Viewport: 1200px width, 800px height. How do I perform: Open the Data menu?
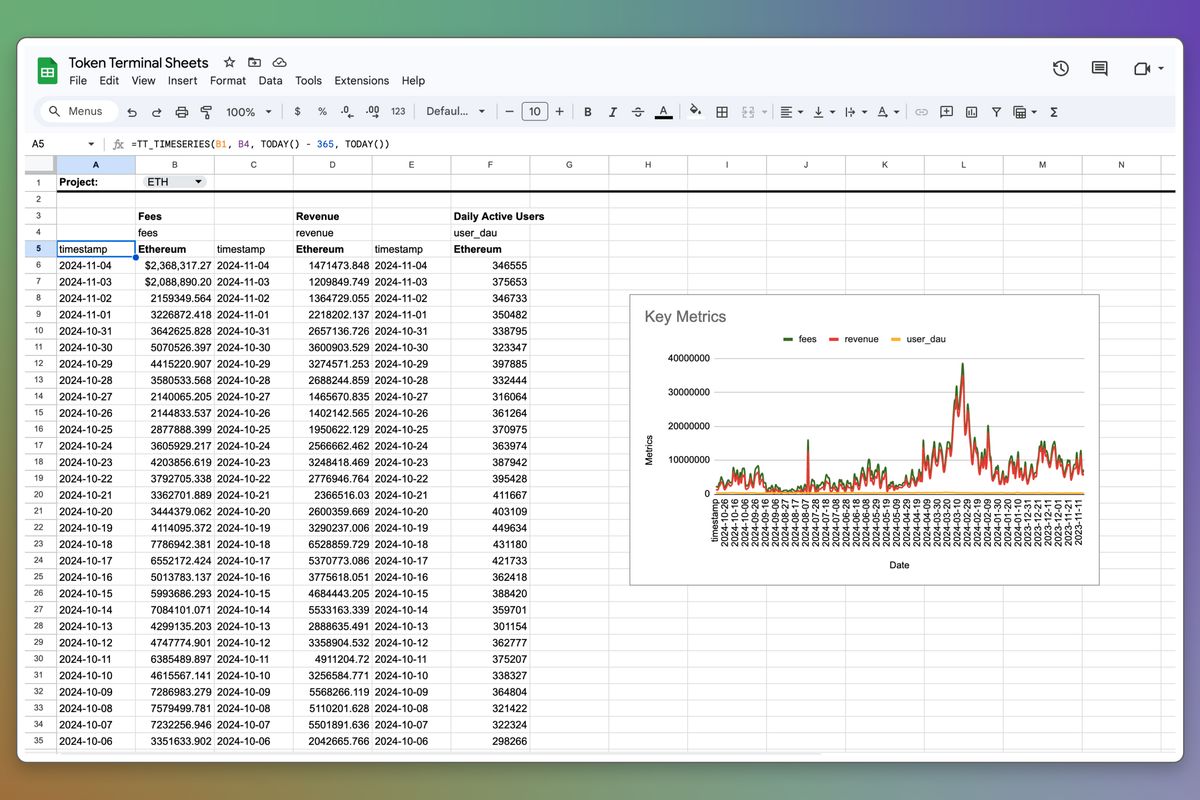coord(270,81)
